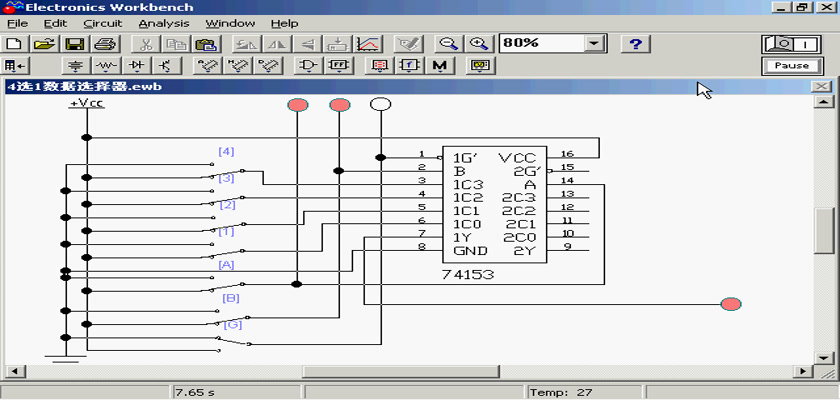
Task: Copy the selected component
Action: 176,44
